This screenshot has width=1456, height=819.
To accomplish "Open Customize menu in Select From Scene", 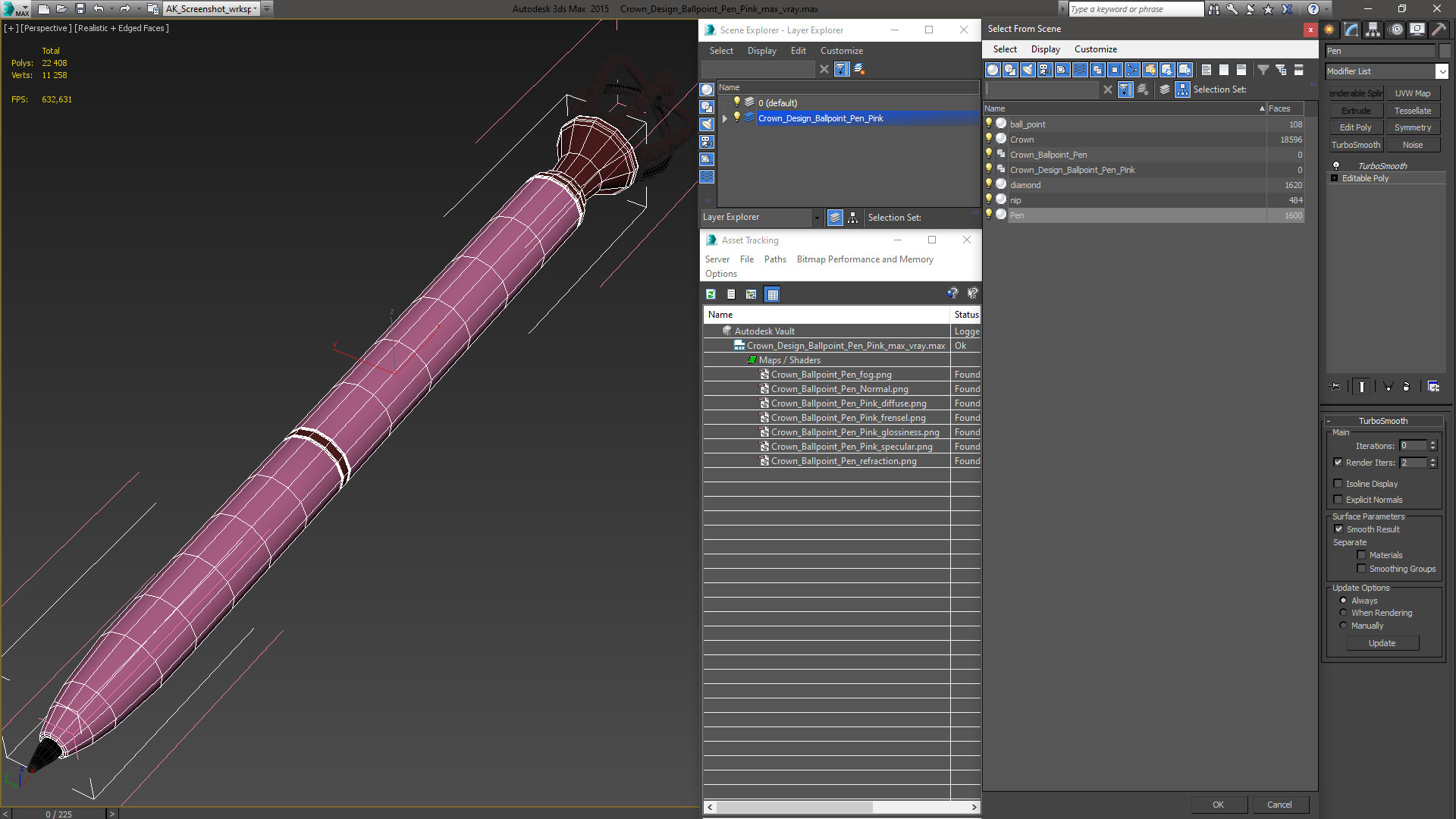I will [1095, 49].
